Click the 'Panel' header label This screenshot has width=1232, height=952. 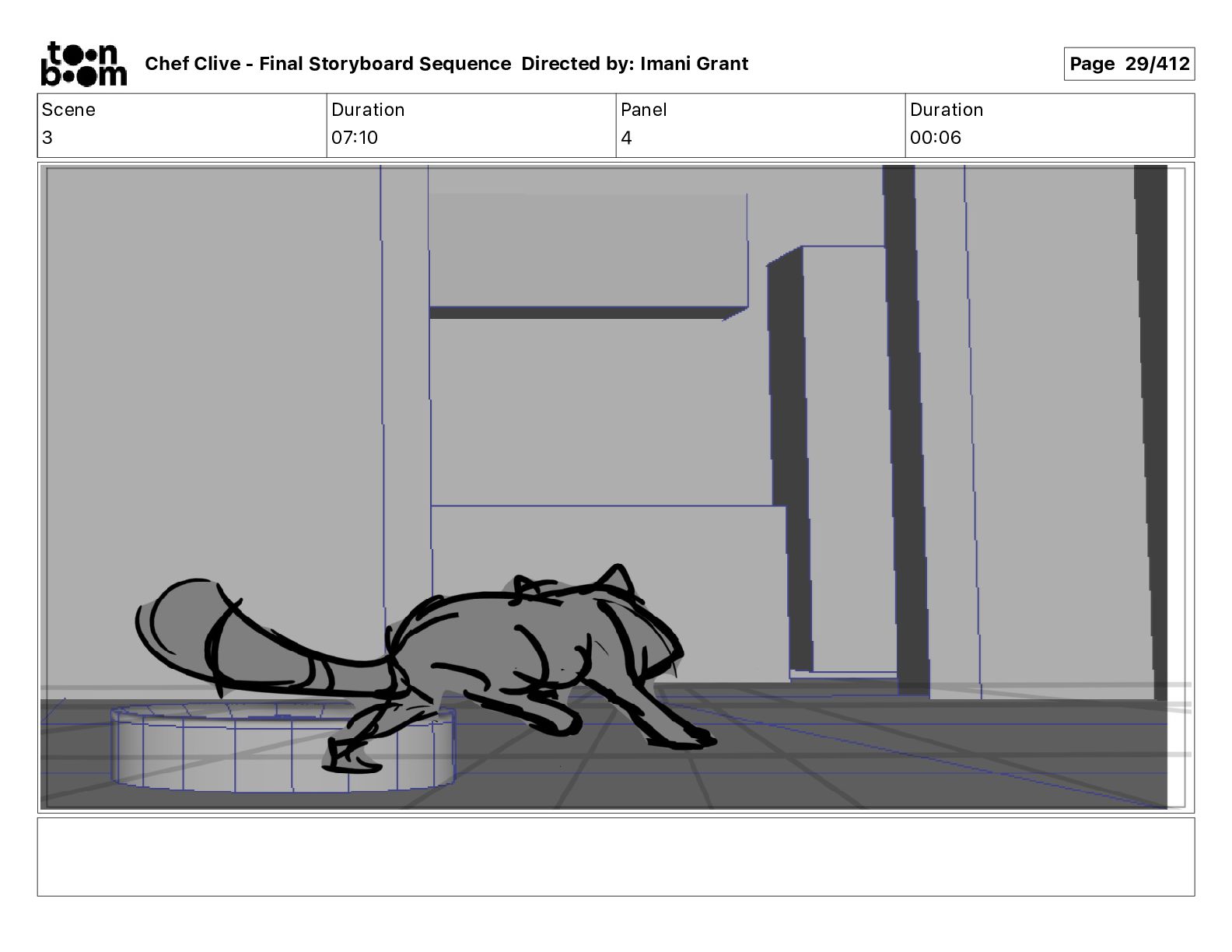click(x=644, y=110)
